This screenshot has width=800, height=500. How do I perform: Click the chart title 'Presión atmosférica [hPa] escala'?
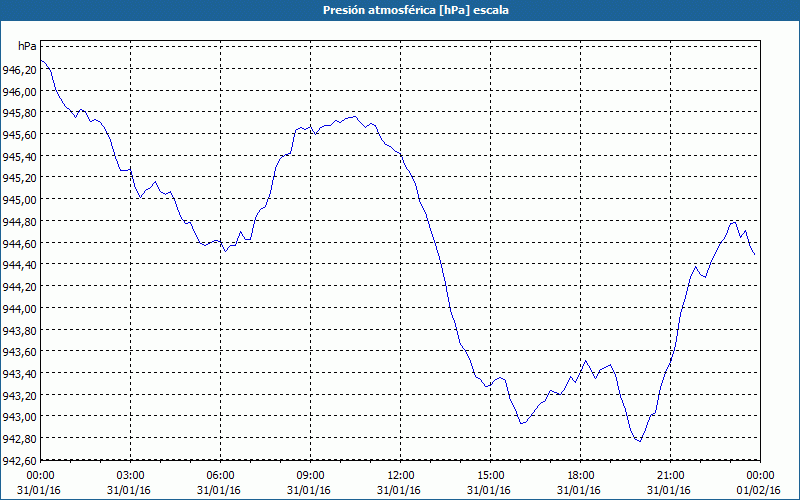click(415, 10)
